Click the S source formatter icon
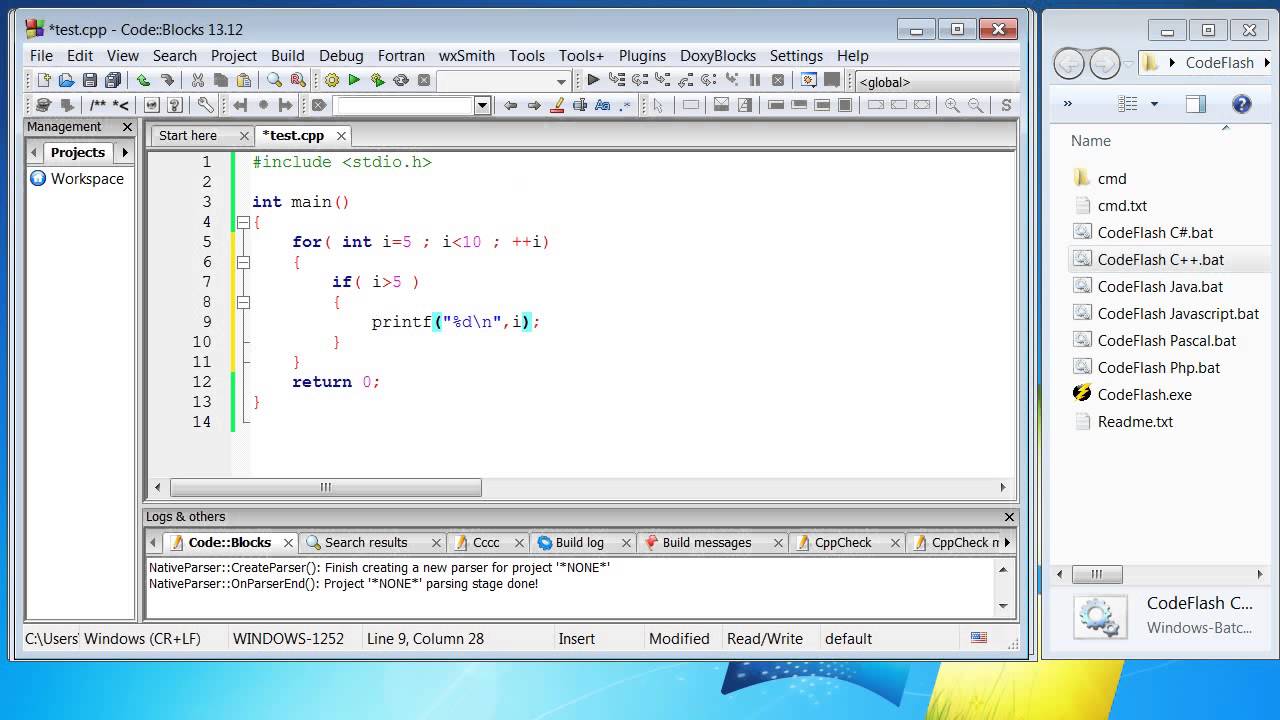The width and height of the screenshot is (1280, 720). [1006, 105]
